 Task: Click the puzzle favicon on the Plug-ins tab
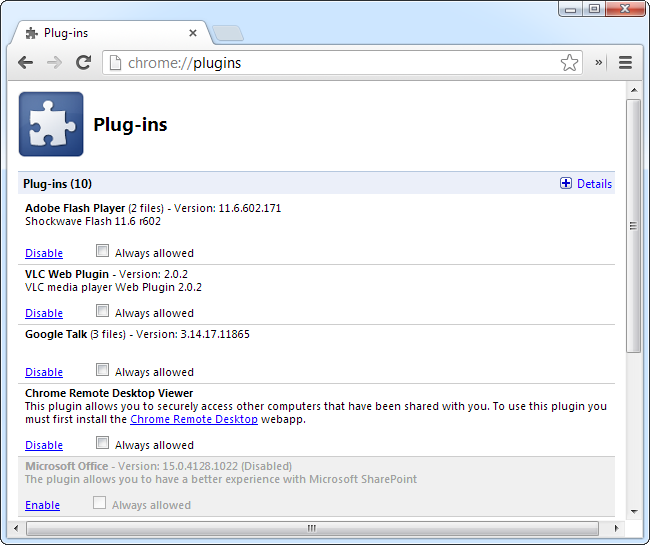(x=32, y=33)
